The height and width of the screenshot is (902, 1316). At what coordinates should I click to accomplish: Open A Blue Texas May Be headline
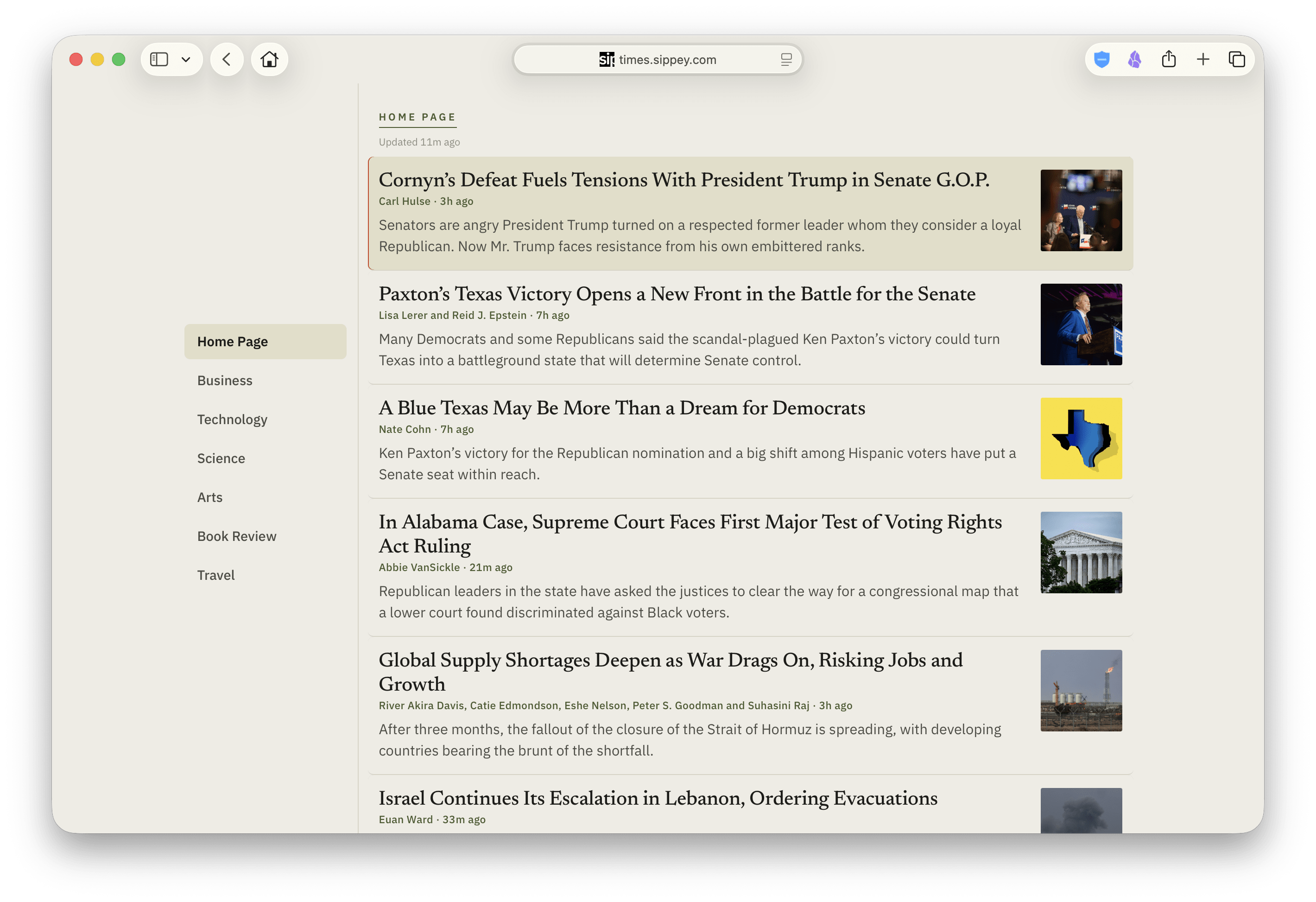622,408
